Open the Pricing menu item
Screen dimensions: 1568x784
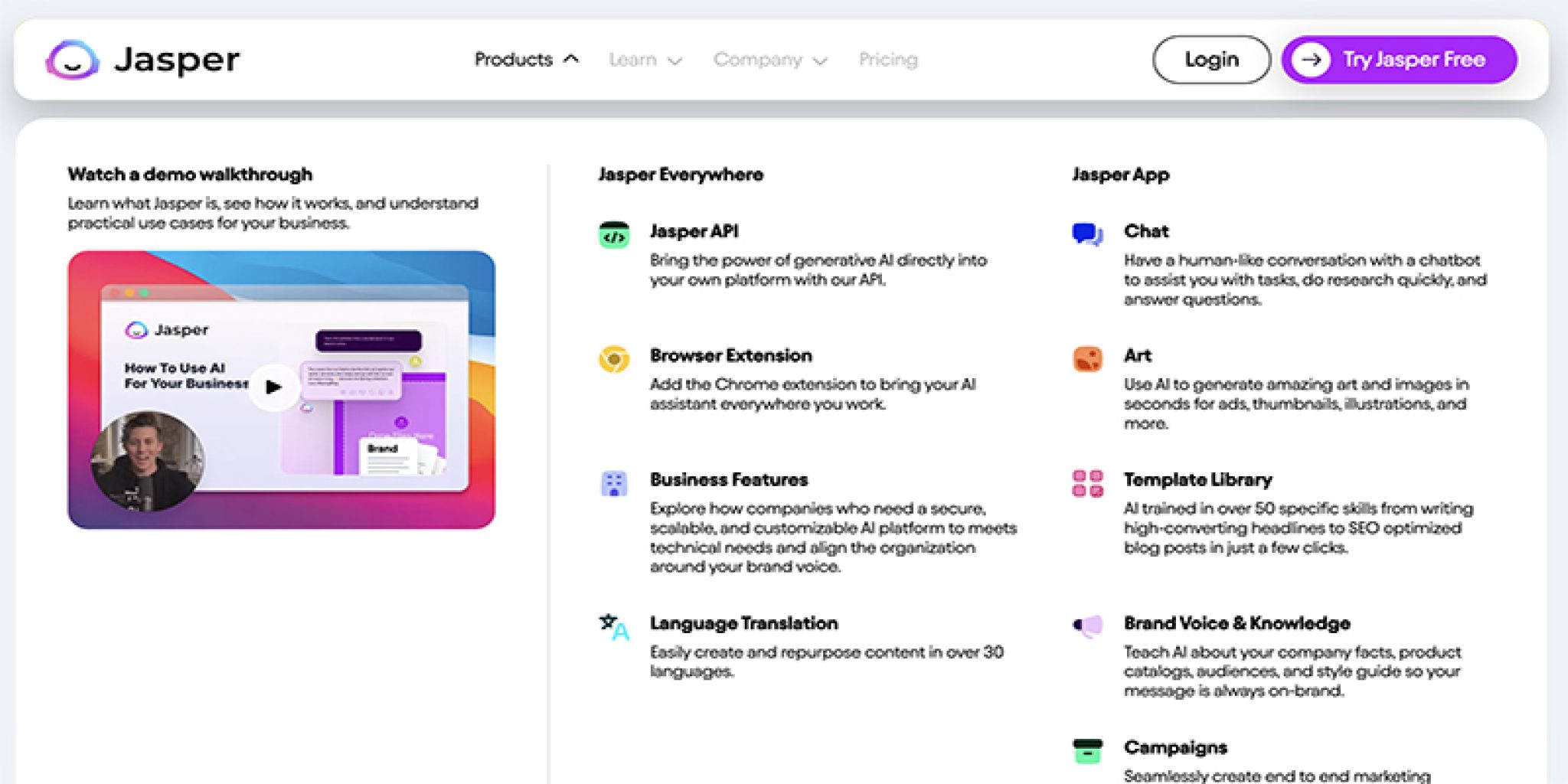point(888,60)
